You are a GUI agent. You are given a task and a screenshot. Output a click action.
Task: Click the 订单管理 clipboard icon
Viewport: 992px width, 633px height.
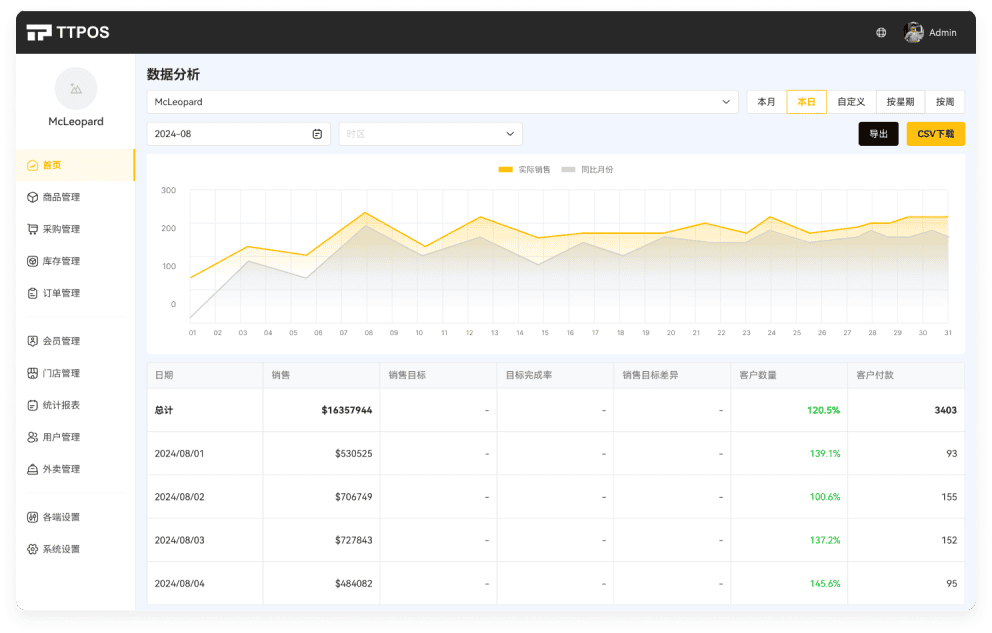pos(33,293)
